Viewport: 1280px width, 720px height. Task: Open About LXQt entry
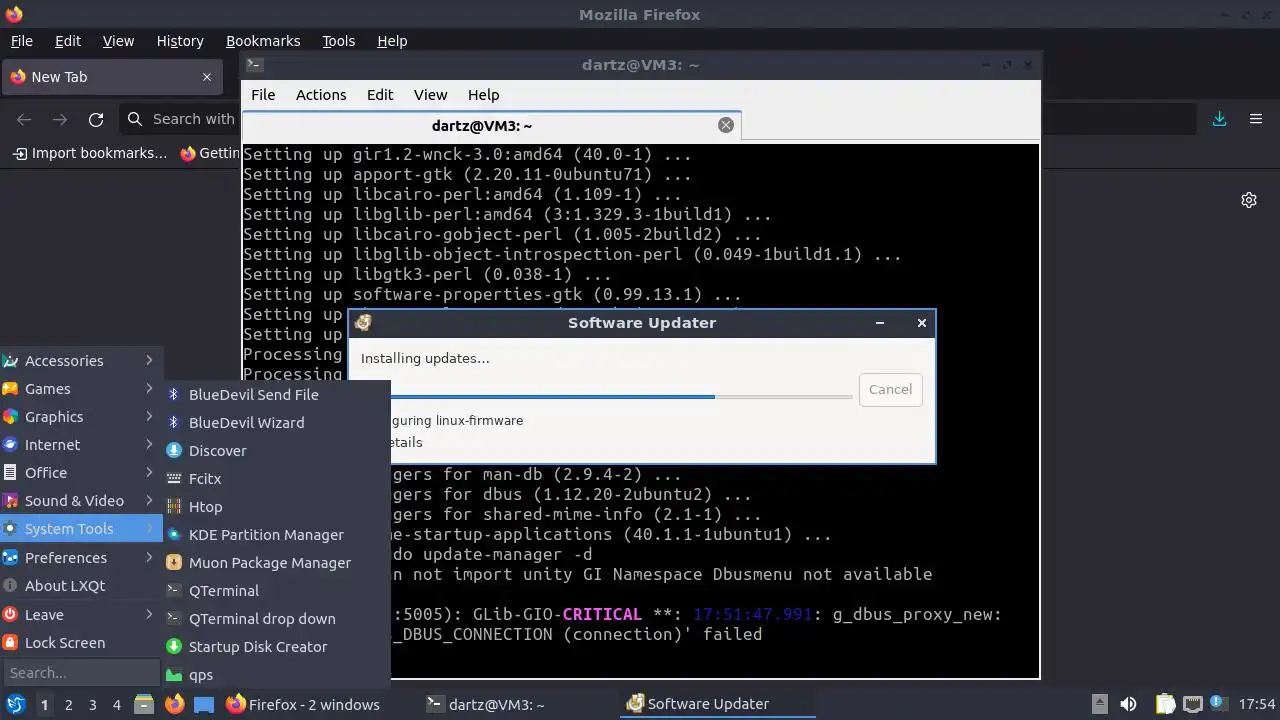click(82, 586)
